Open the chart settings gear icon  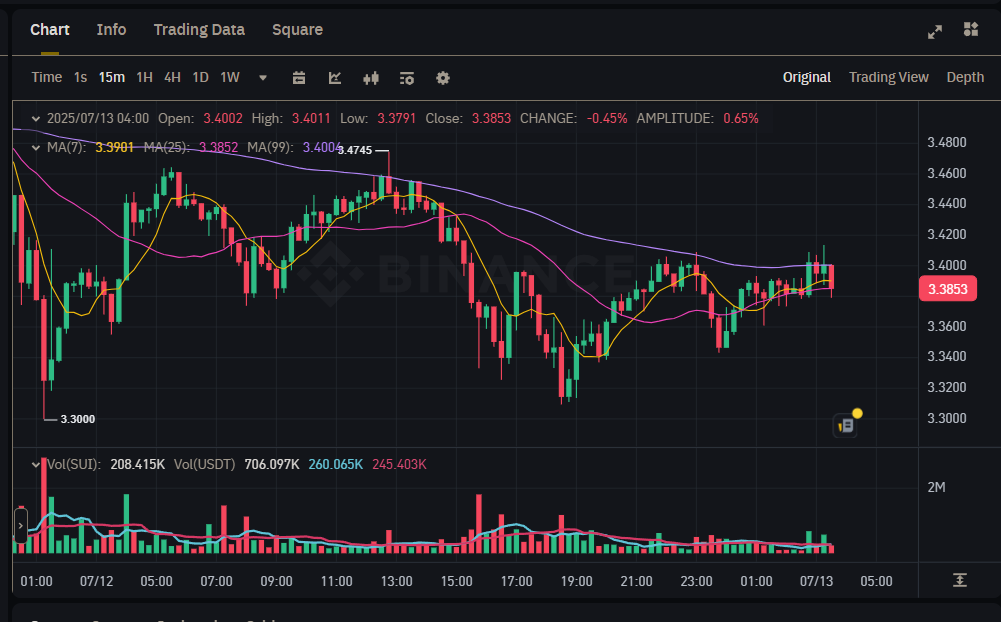click(443, 78)
